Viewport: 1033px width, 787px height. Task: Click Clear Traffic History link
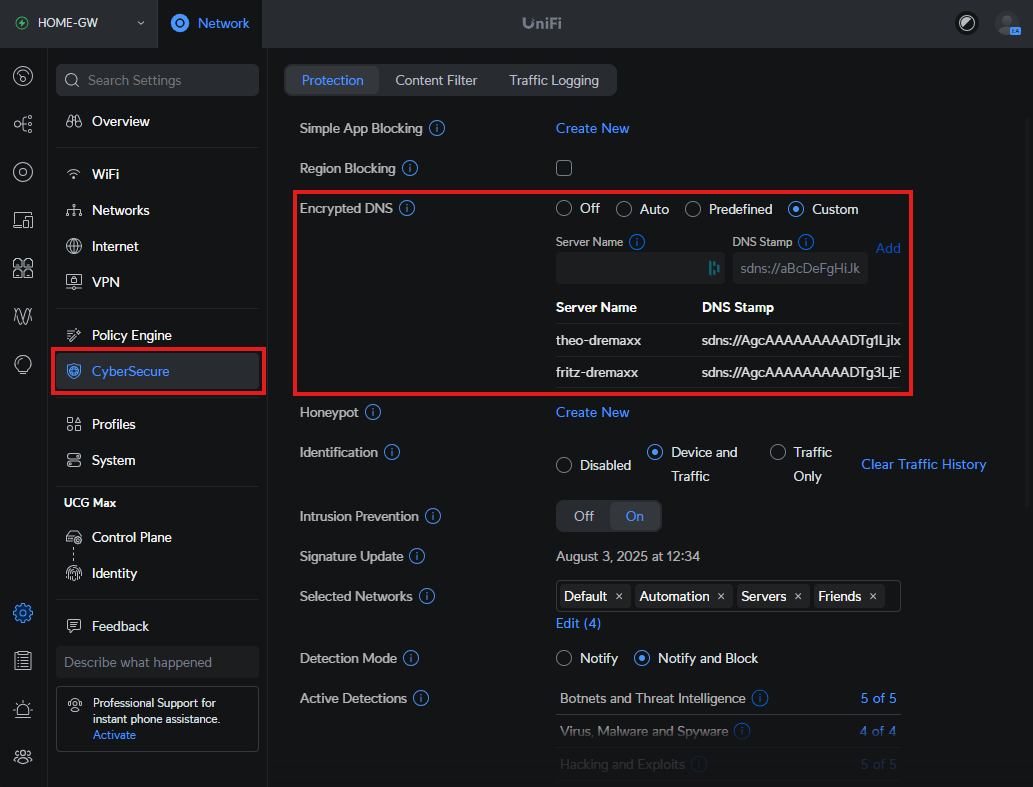coord(924,464)
